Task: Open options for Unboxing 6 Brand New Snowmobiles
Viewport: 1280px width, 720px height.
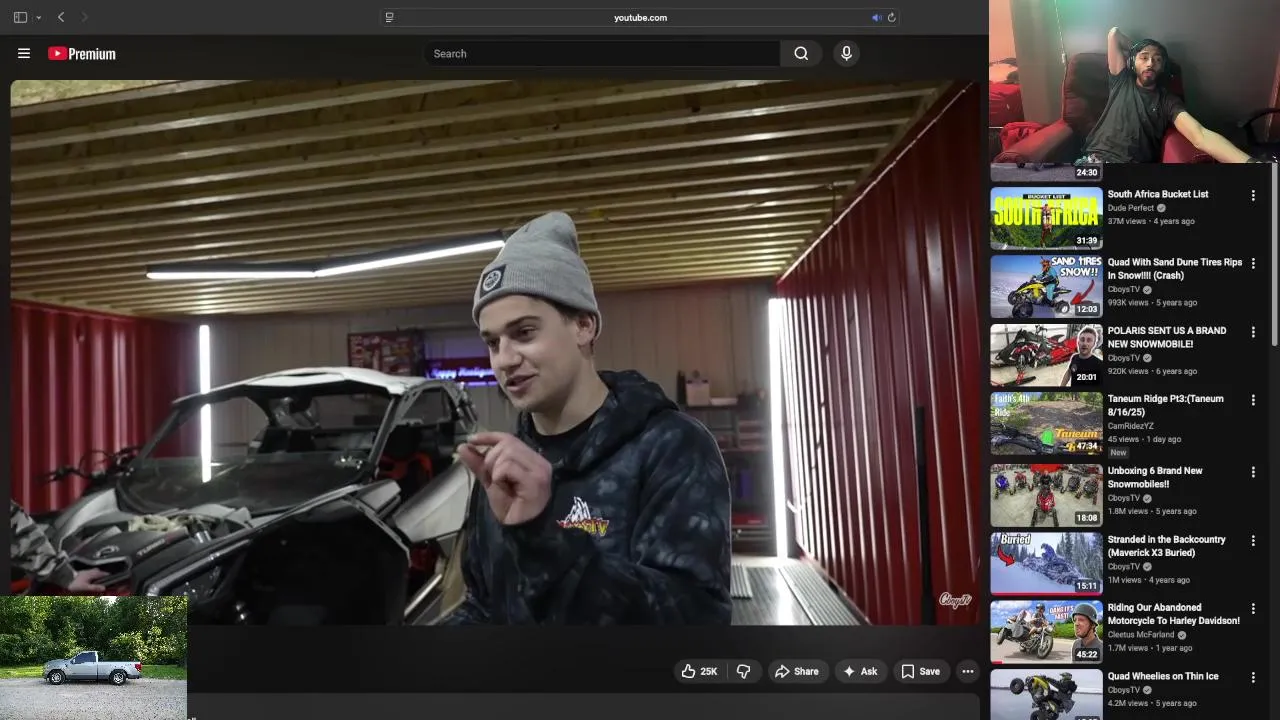Action: 1252,472
